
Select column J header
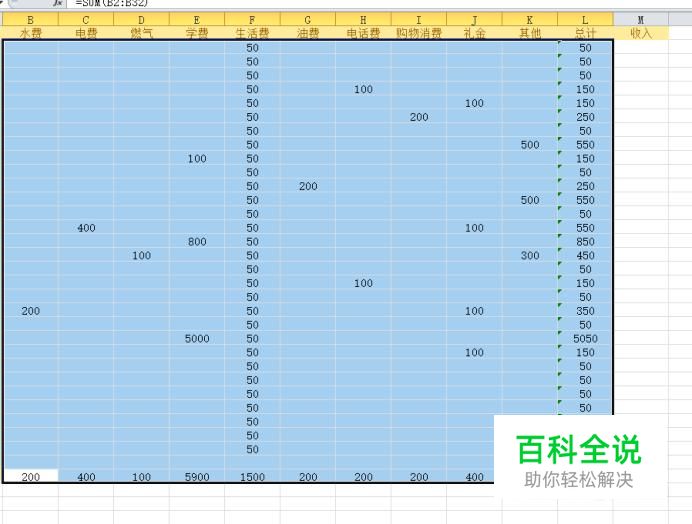tap(474, 19)
